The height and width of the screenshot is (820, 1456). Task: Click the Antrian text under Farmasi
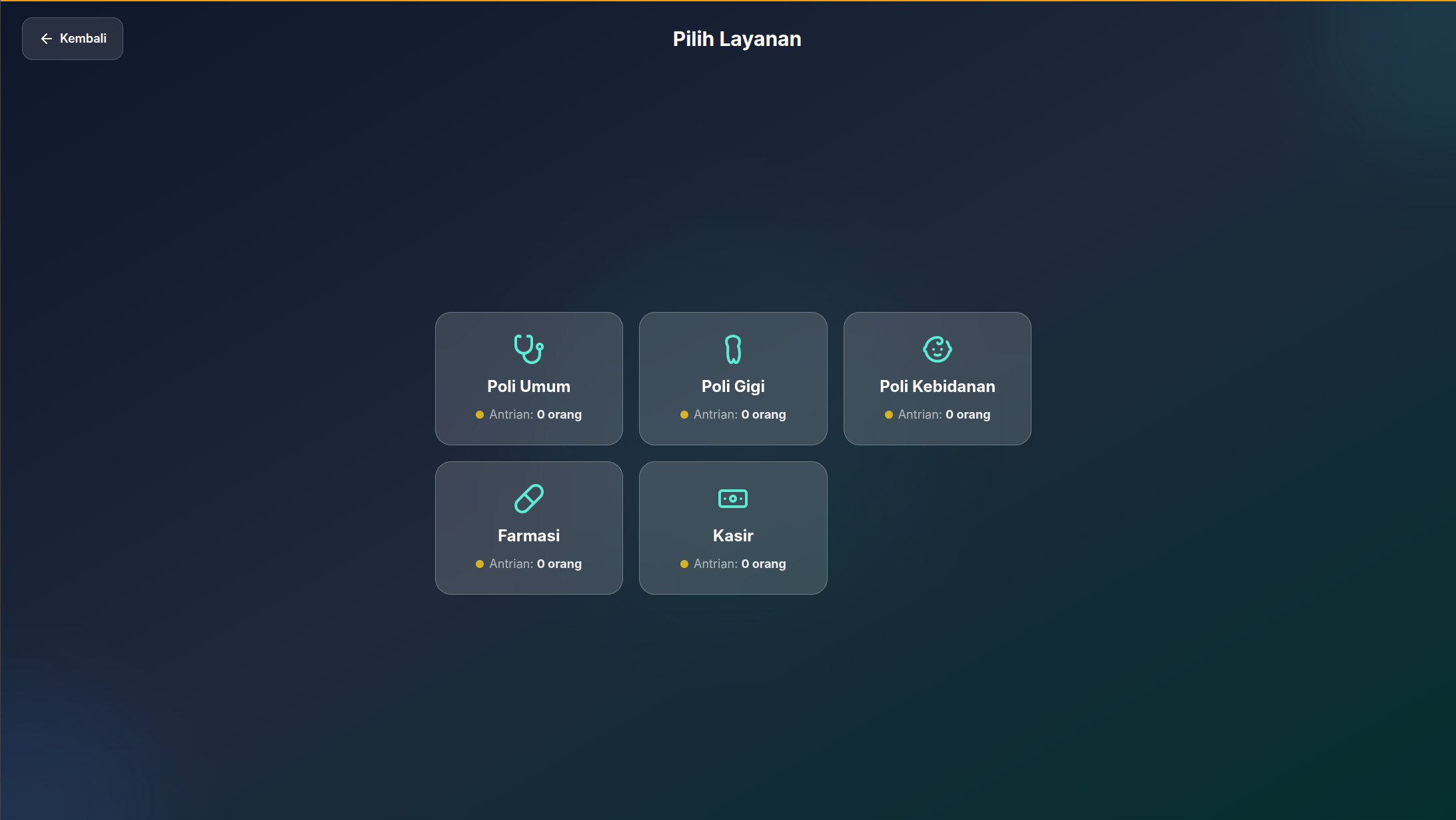pyautogui.click(x=510, y=563)
